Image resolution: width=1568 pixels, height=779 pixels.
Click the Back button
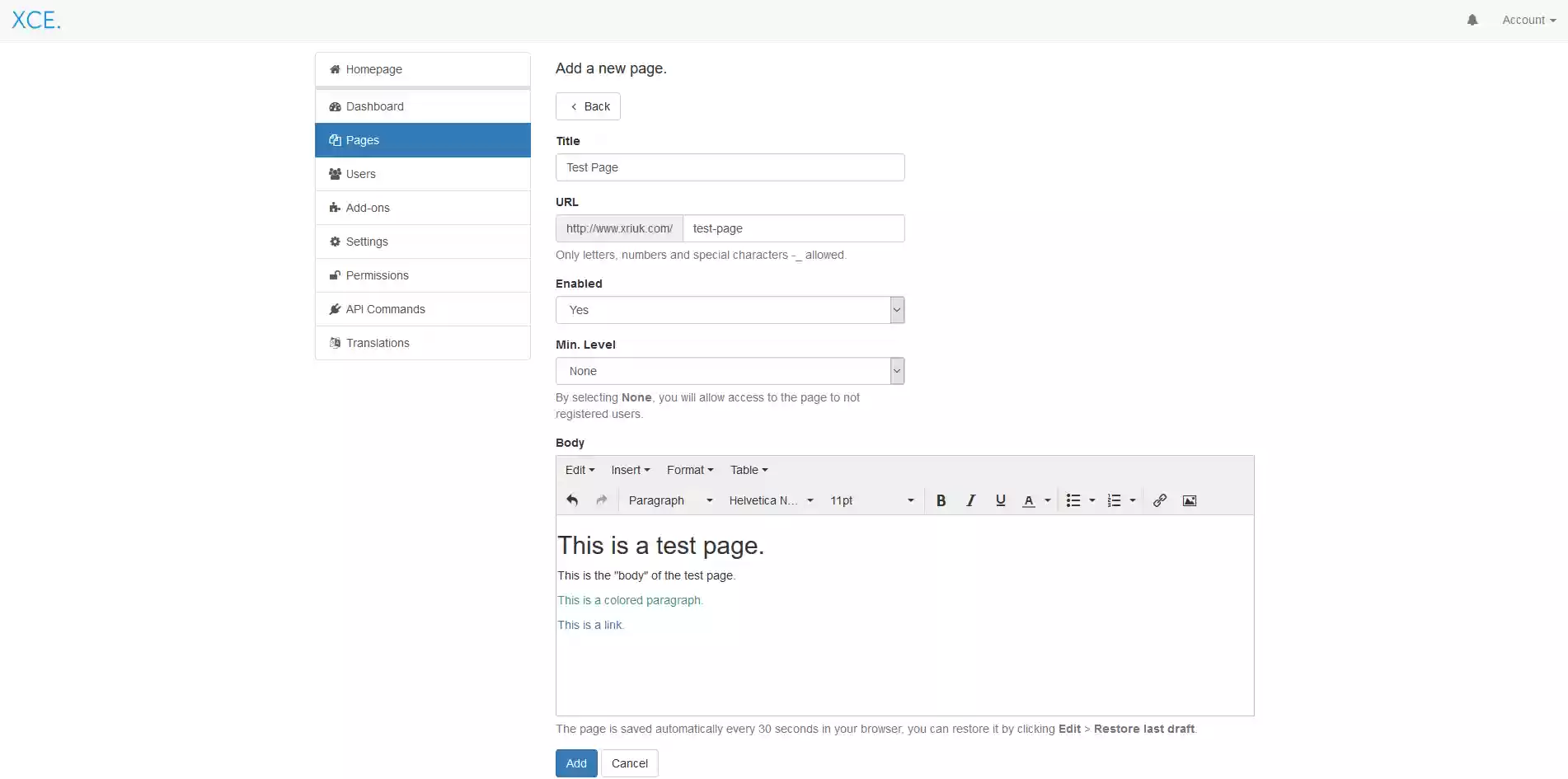click(588, 106)
